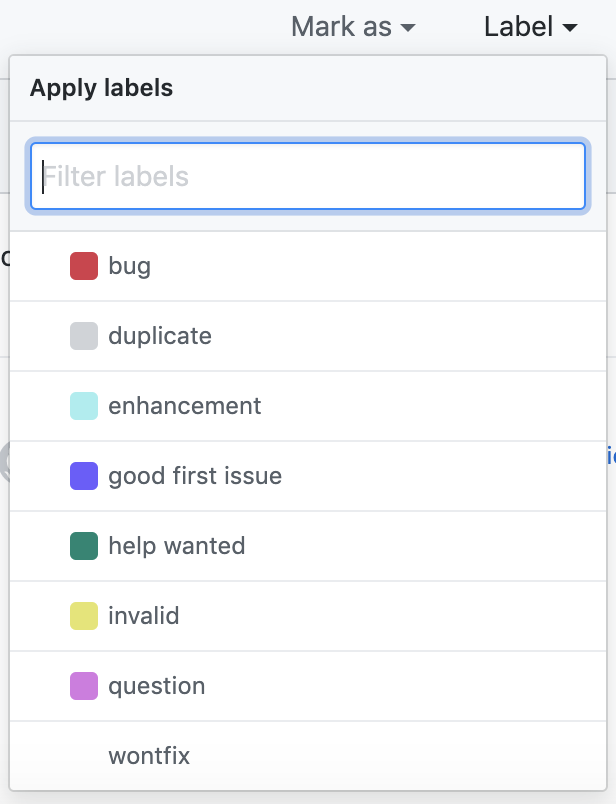
Task: Open the Label dropdown
Action: [x=527, y=27]
